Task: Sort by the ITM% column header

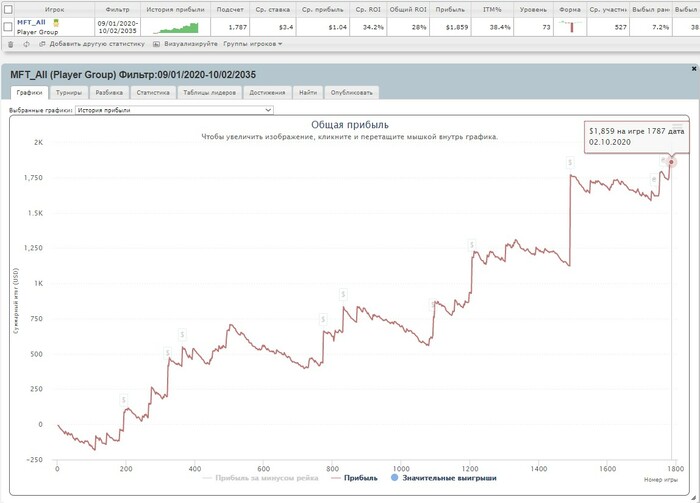Action: pyautogui.click(x=492, y=9)
